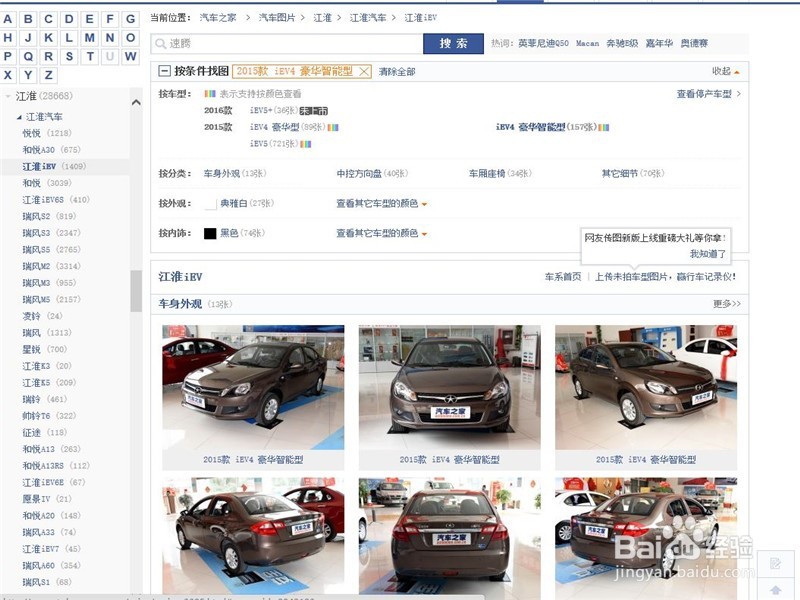Select 和悦A30 (675) in sidebar

pos(51,150)
